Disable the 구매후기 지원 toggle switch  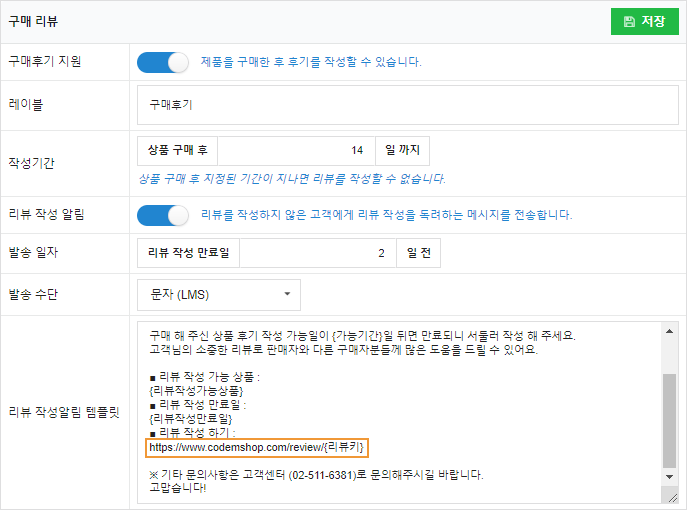tap(163, 62)
